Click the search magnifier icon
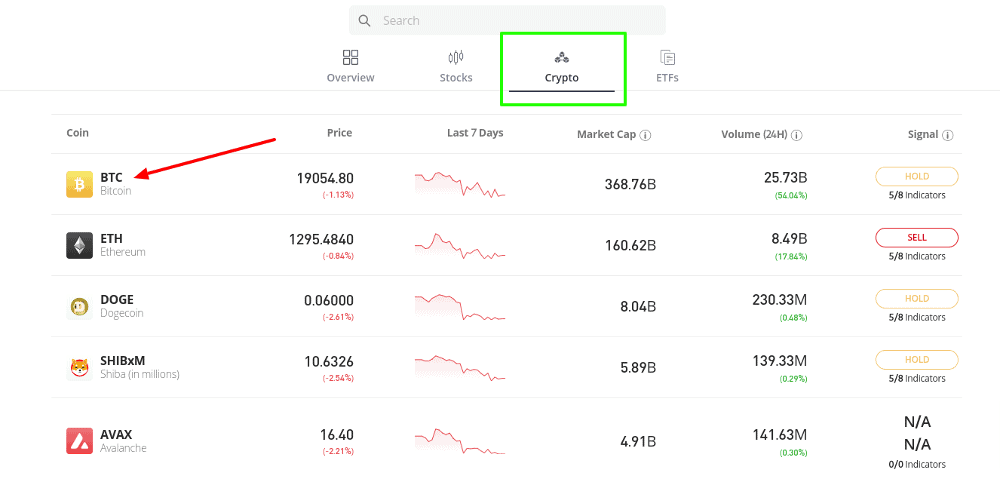This screenshot has height=482, width=1000. click(x=365, y=20)
